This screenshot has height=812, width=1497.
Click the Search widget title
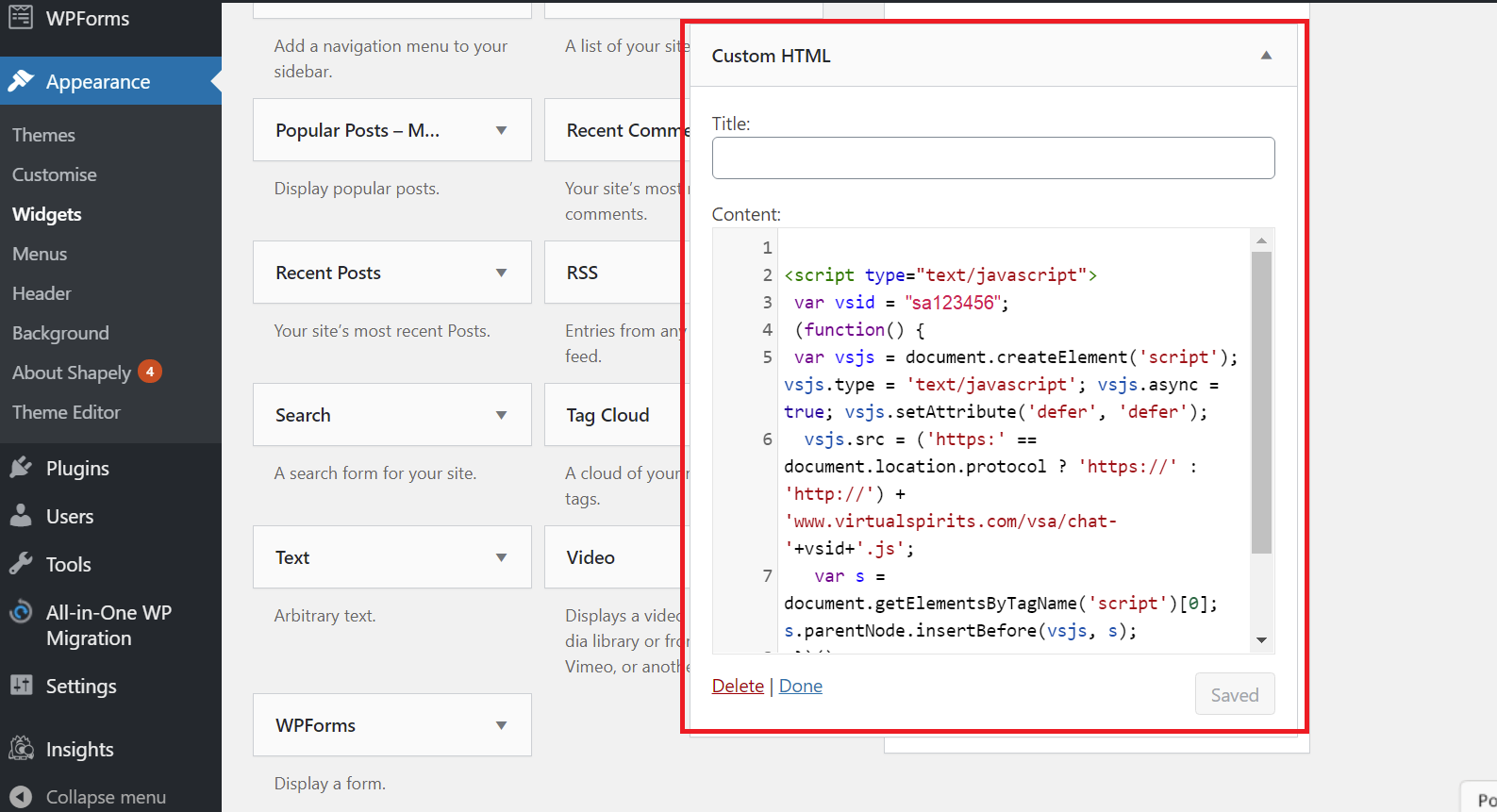303,415
